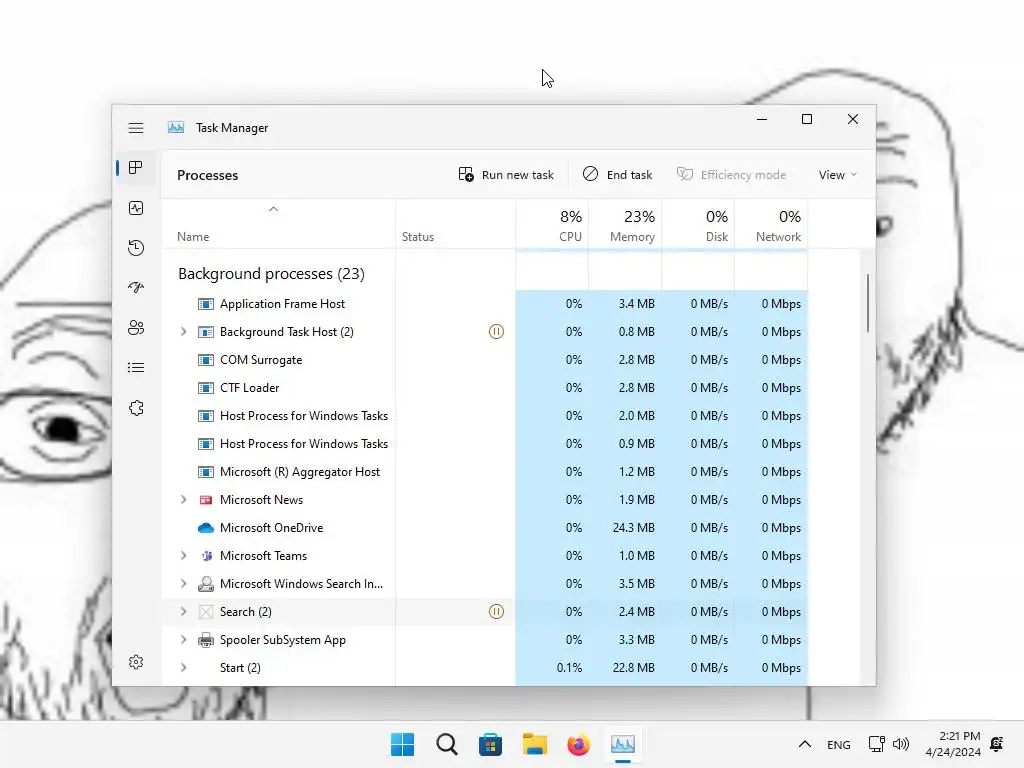Open the App history sidebar icon

click(x=136, y=248)
